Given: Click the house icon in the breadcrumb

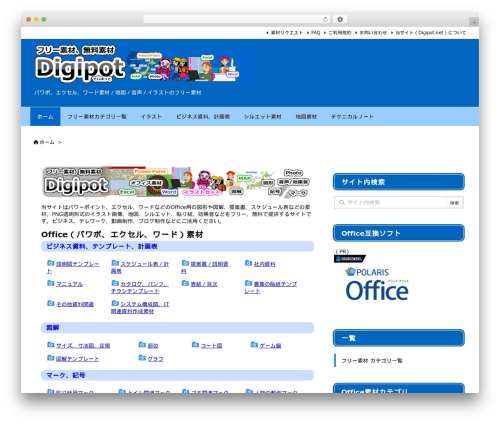Looking at the screenshot, I should click(36, 142).
